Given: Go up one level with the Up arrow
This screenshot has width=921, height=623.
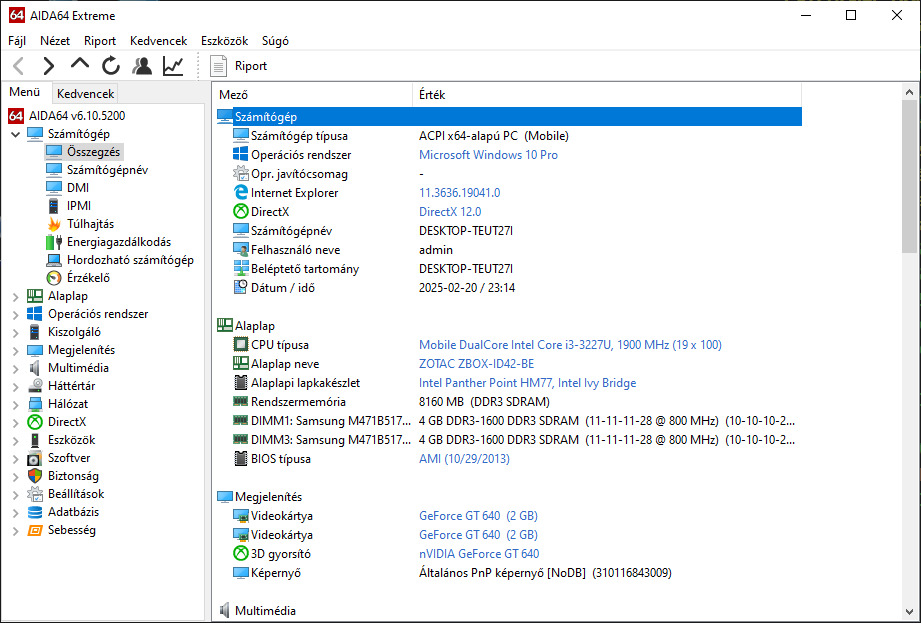Looking at the screenshot, I should click(80, 66).
